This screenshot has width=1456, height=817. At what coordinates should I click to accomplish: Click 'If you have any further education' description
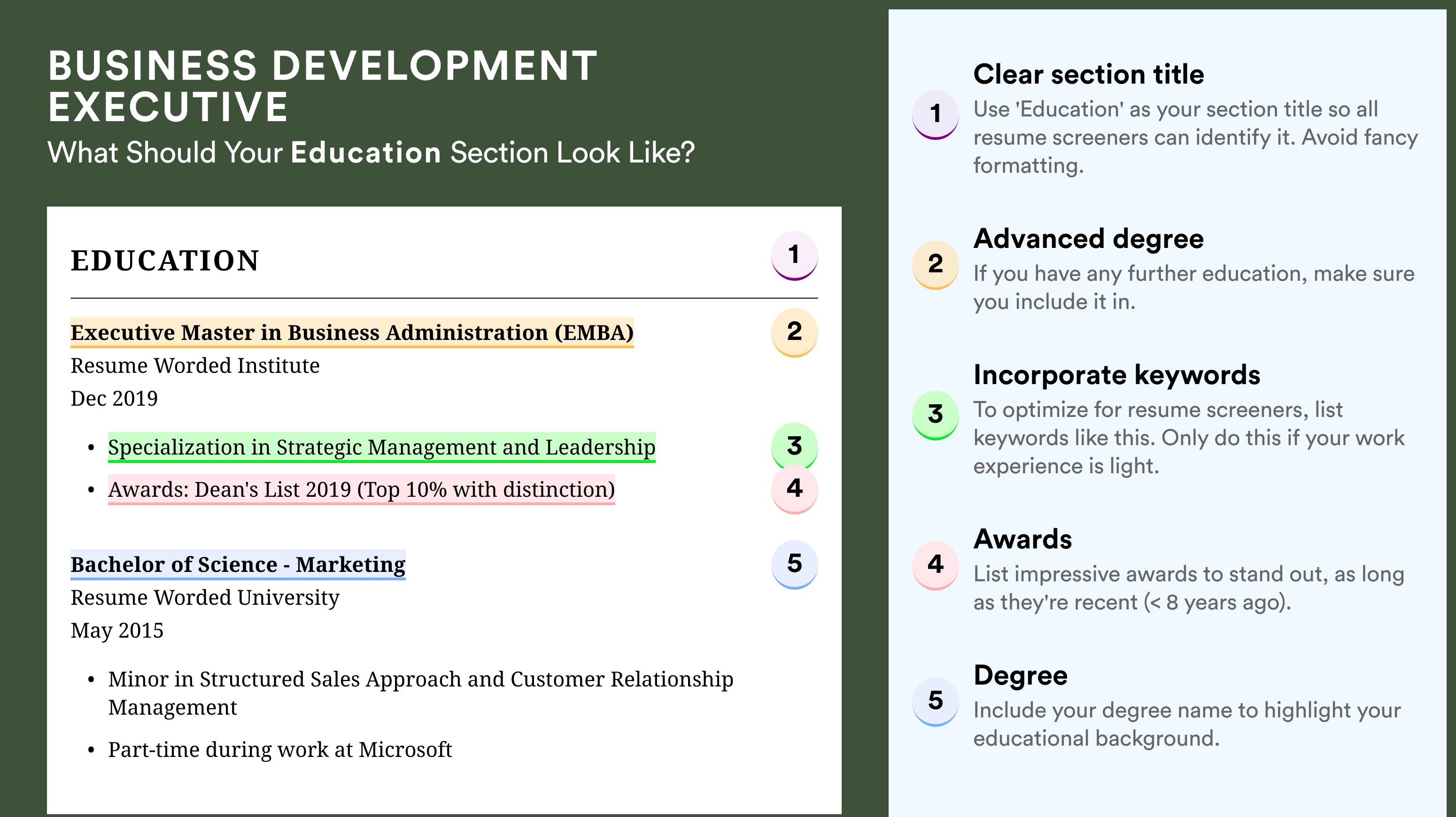tap(1194, 287)
